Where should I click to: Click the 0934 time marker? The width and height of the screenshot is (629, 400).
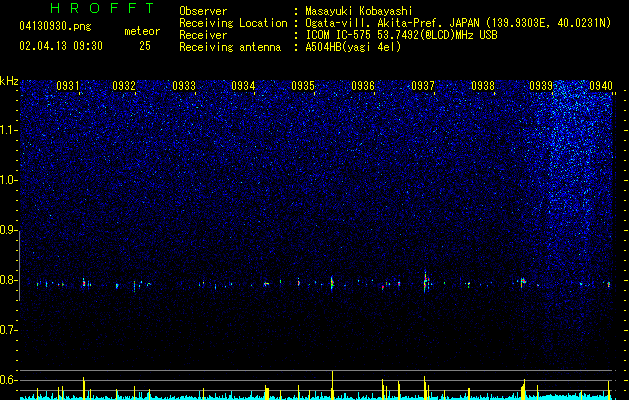pyautogui.click(x=243, y=86)
